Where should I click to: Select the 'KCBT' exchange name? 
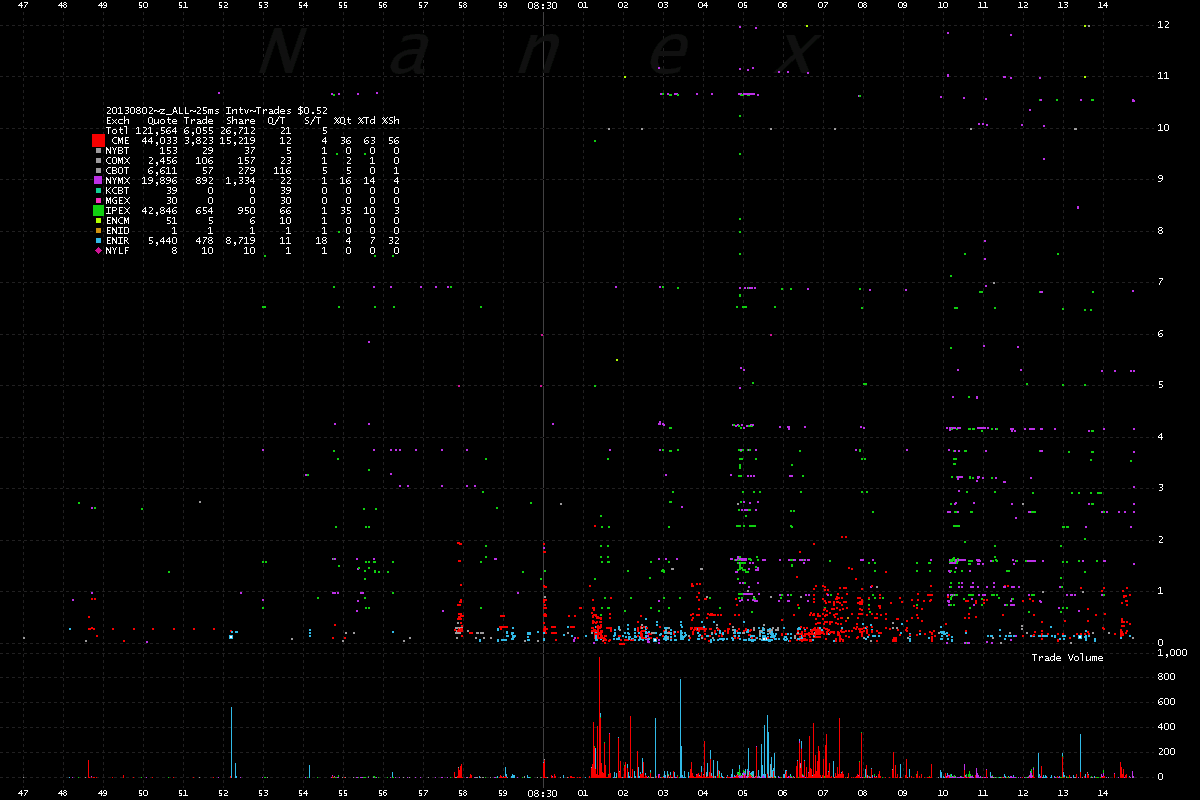[118, 191]
